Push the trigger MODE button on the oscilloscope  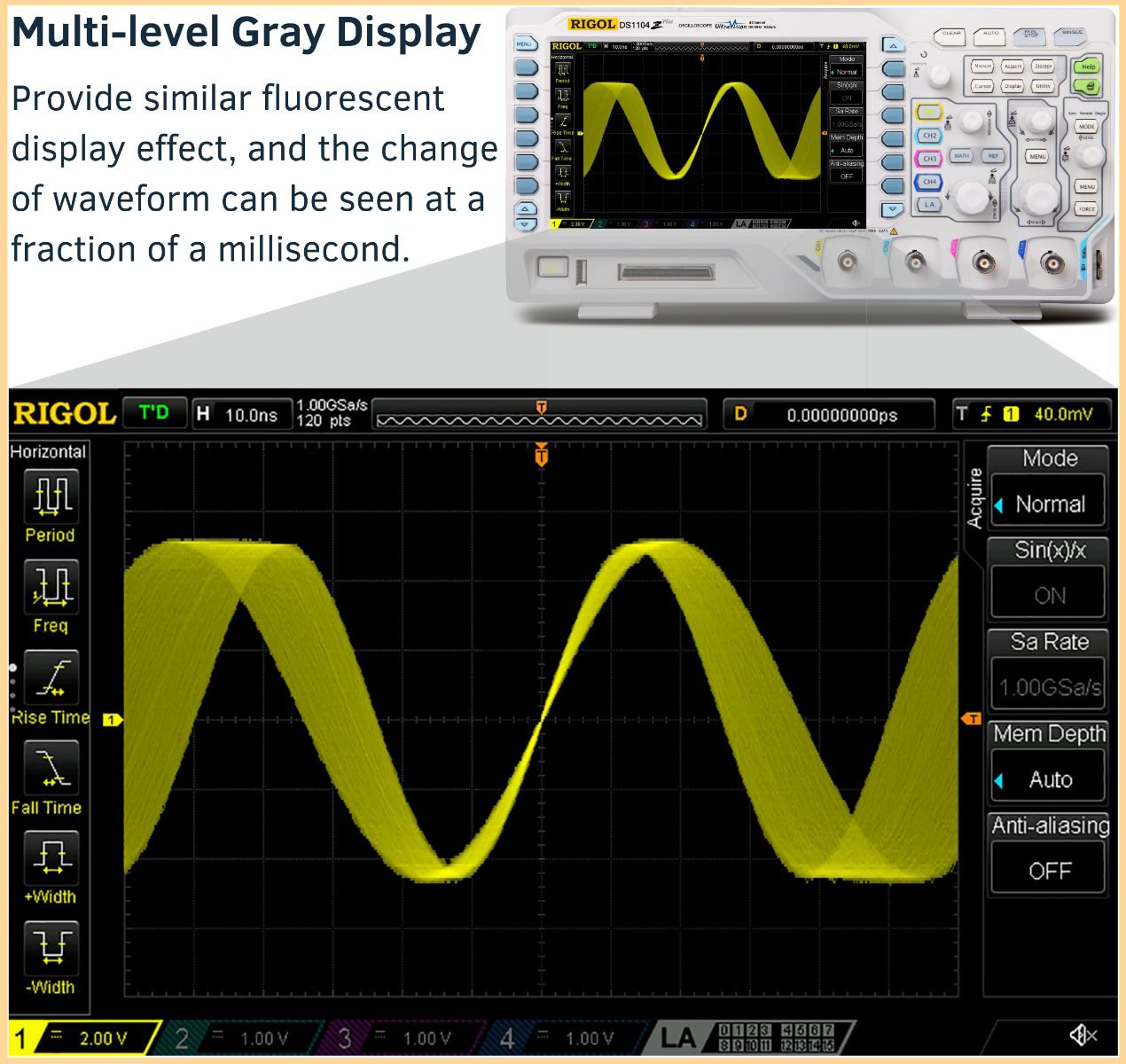click(x=1086, y=127)
